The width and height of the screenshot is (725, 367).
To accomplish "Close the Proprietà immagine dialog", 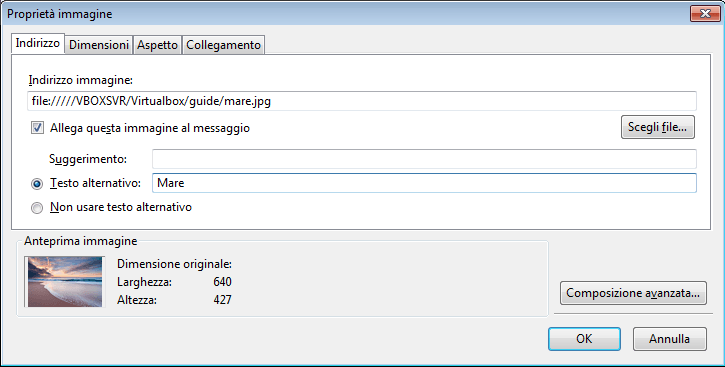I will coord(705,13).
